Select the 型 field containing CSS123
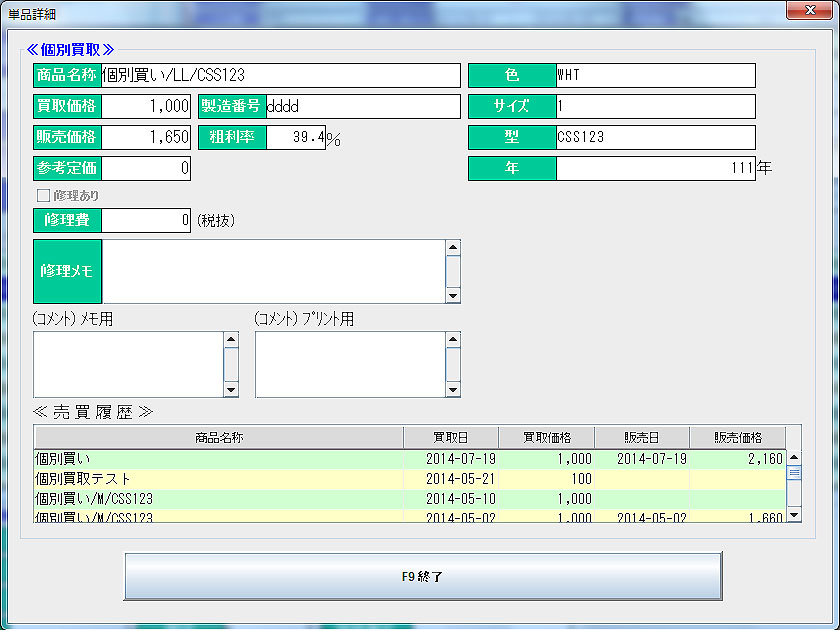This screenshot has width=840, height=631. tap(655, 138)
